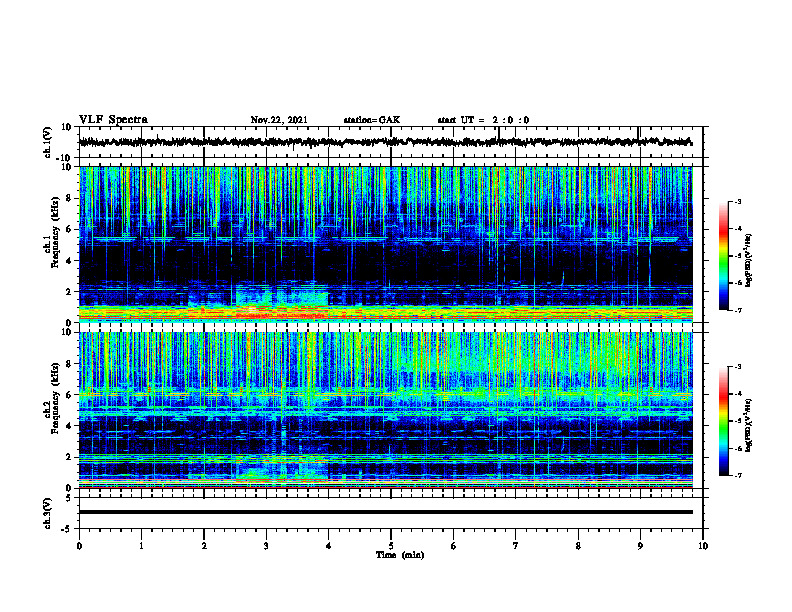792x612 pixels.
Task: Click the "8" tick on the time axis
Action: click(x=578, y=546)
